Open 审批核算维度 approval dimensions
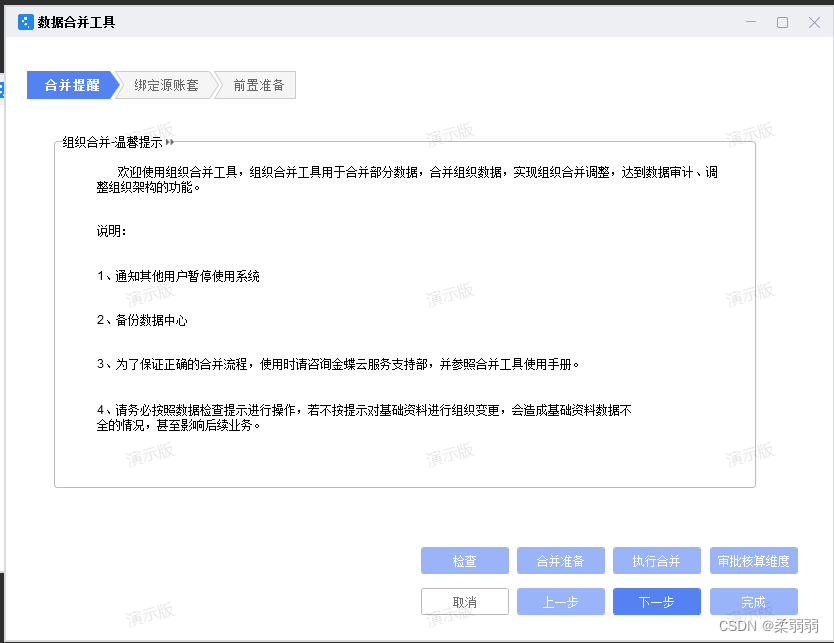The width and height of the screenshot is (834, 643). click(x=753, y=560)
